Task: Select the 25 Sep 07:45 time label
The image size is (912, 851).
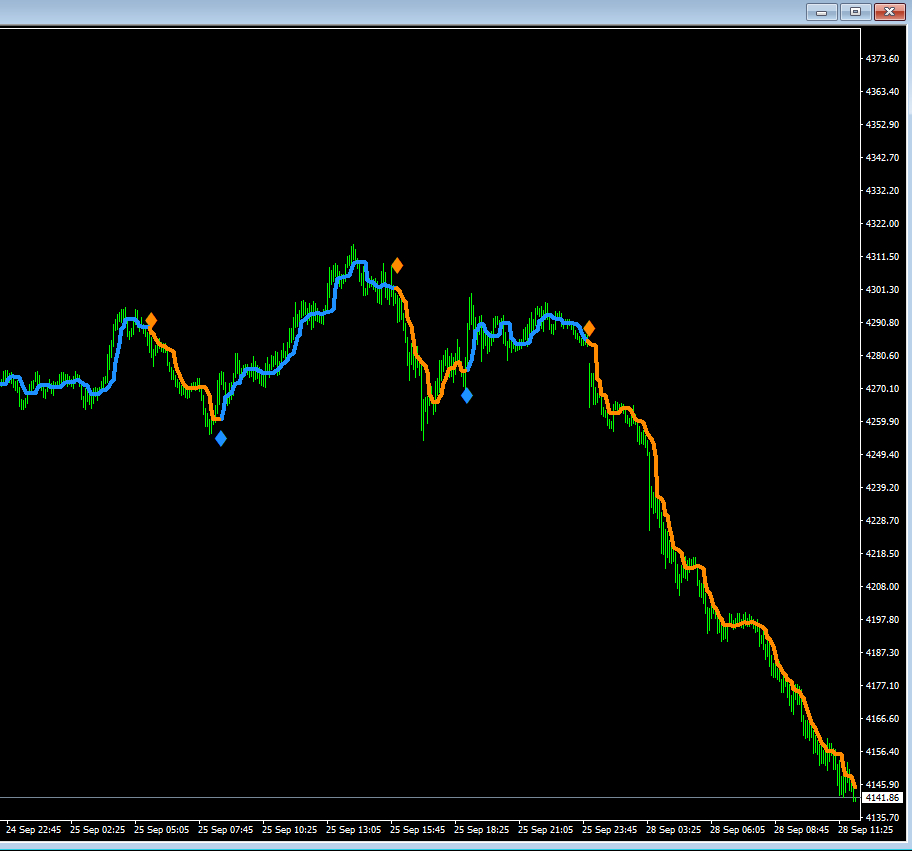Action: coord(226,830)
